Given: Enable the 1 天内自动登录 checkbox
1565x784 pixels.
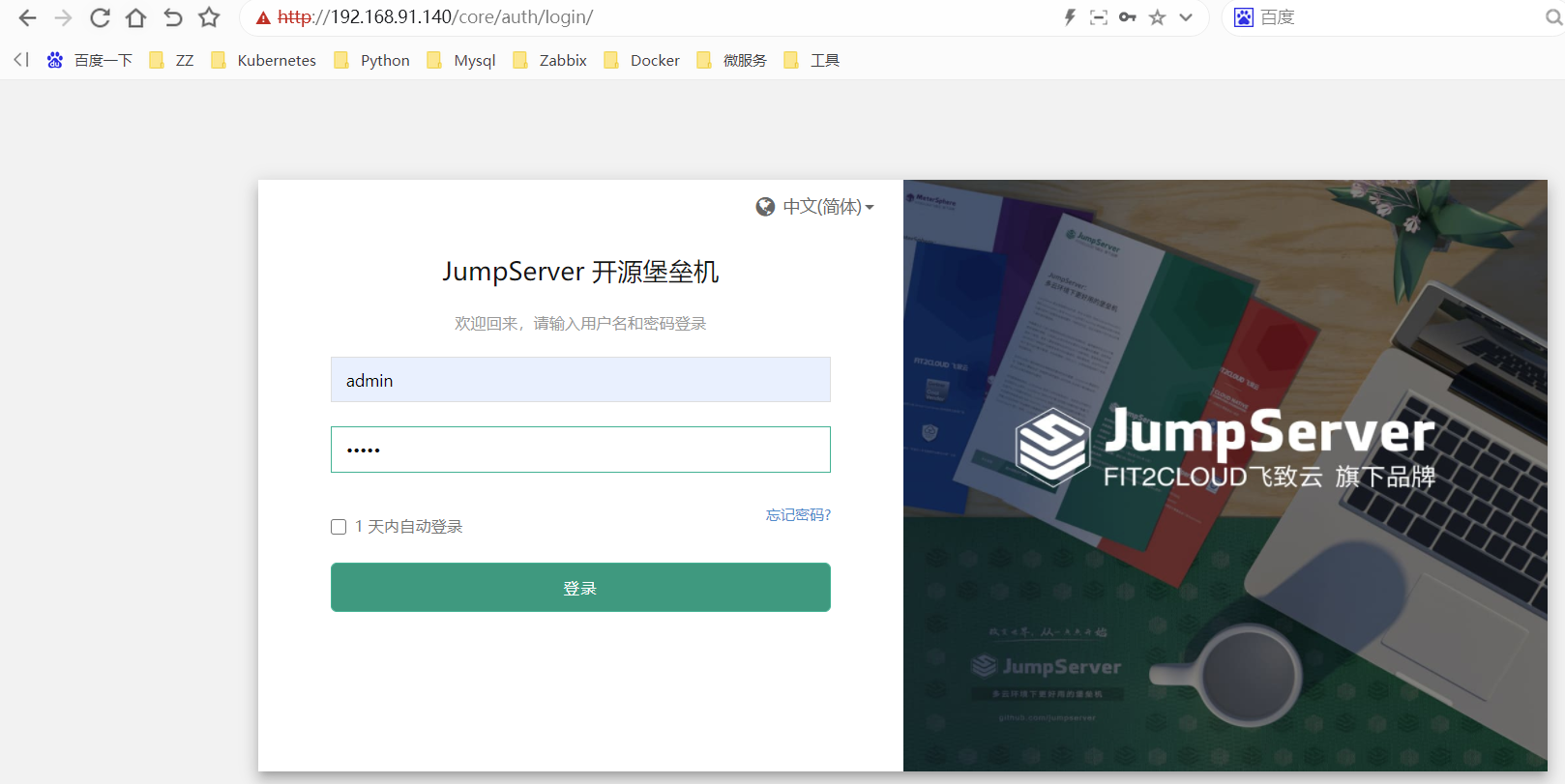Looking at the screenshot, I should pos(339,527).
